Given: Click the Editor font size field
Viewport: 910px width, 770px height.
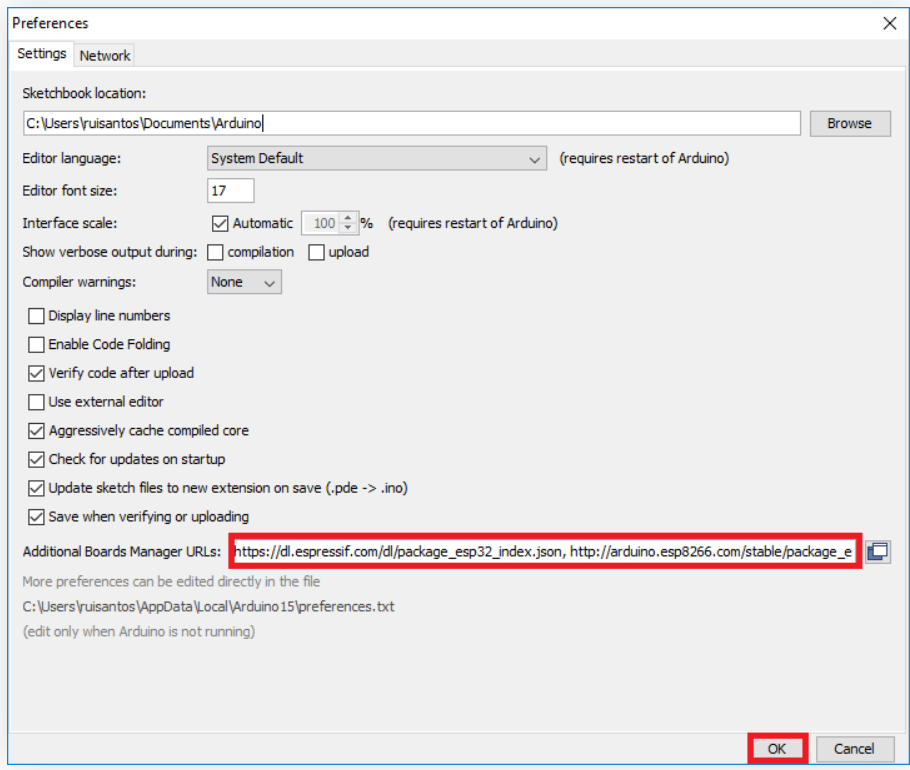Looking at the screenshot, I should point(230,191).
